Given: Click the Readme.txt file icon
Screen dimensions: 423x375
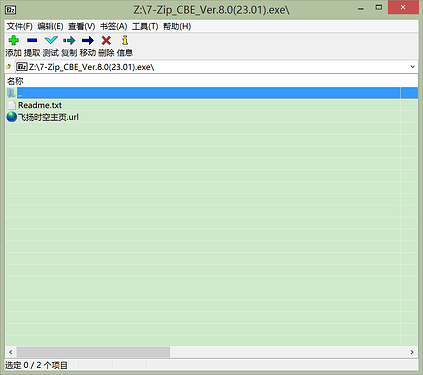Looking at the screenshot, I should click(x=12, y=105).
